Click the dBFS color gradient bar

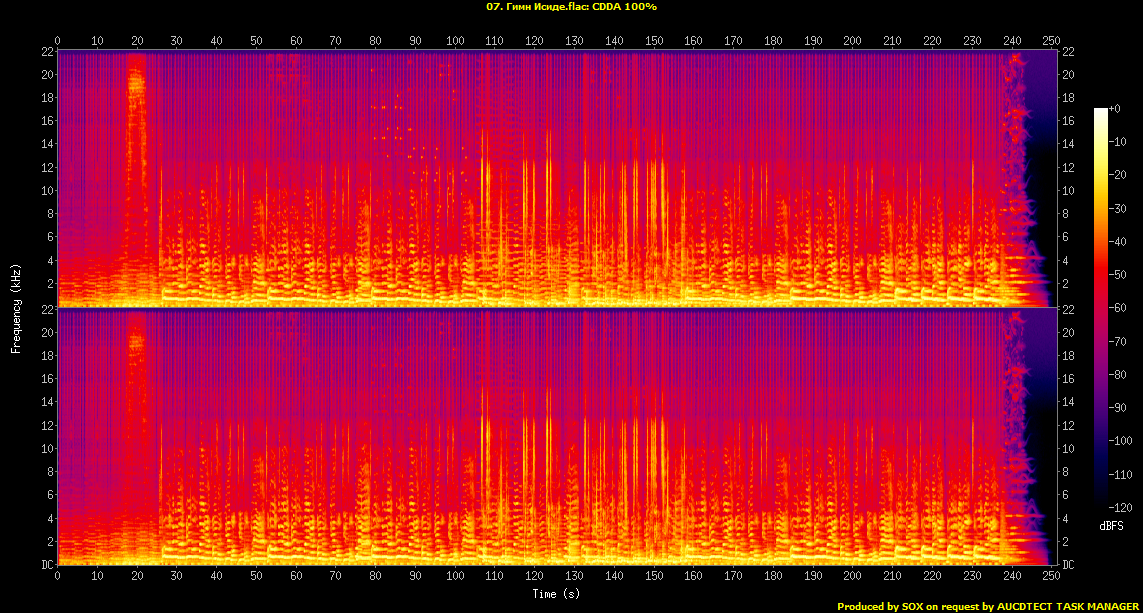tap(1101, 310)
